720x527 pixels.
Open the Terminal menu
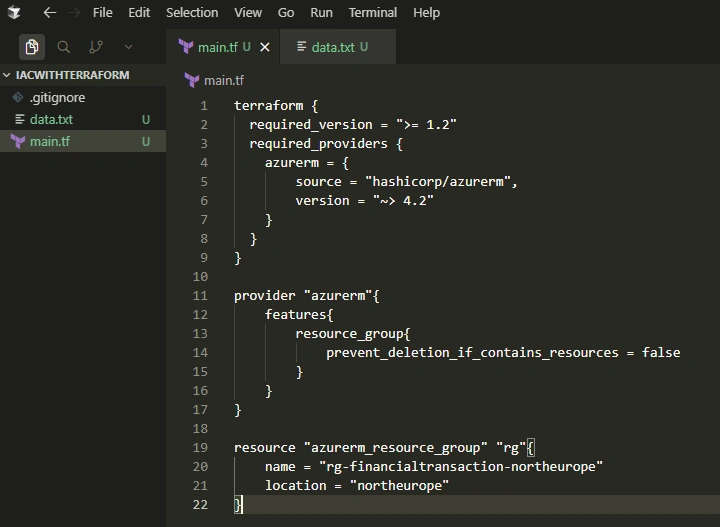tap(372, 13)
